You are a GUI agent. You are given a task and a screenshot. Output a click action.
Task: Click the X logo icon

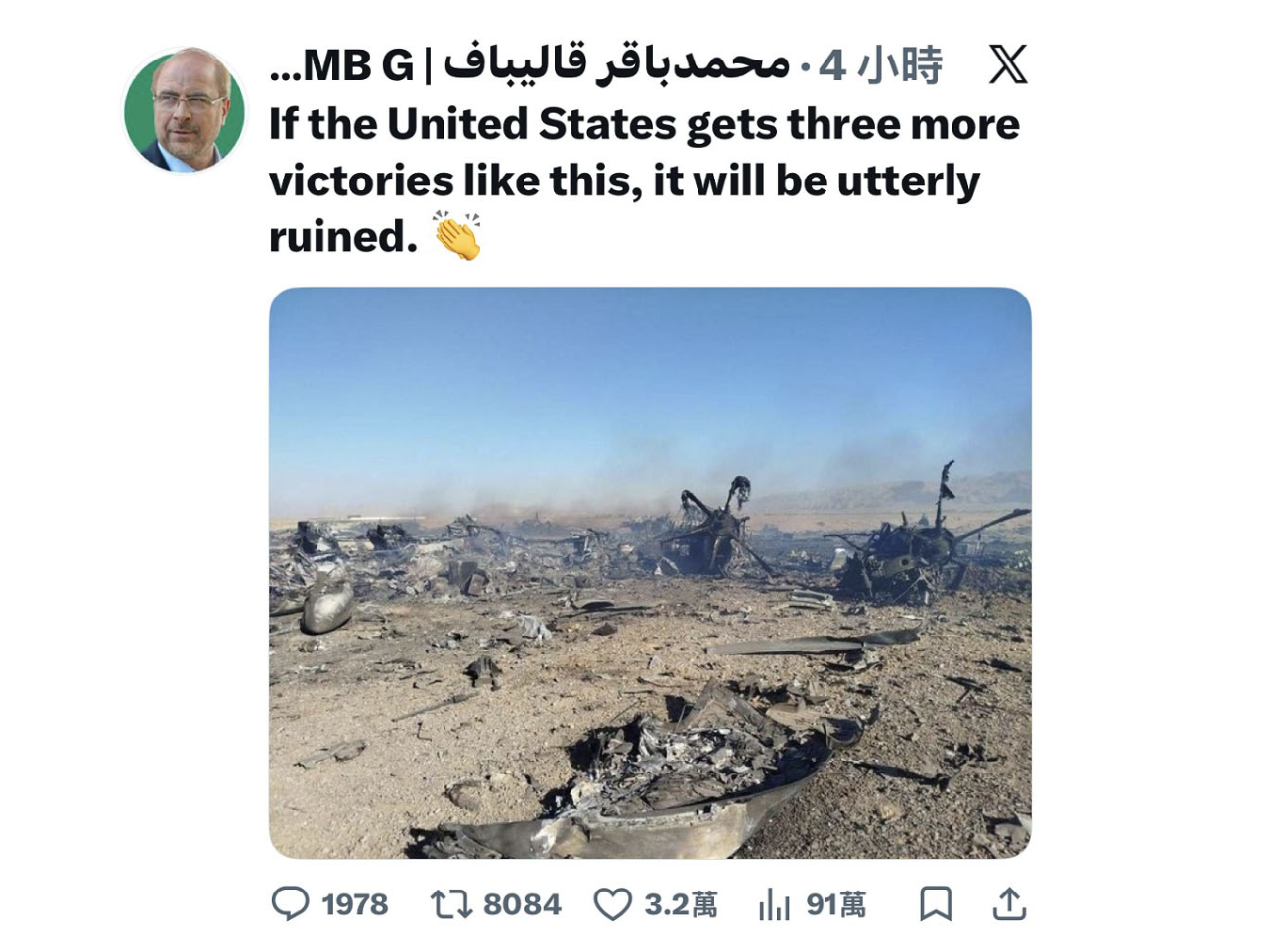pyautogui.click(x=1008, y=64)
